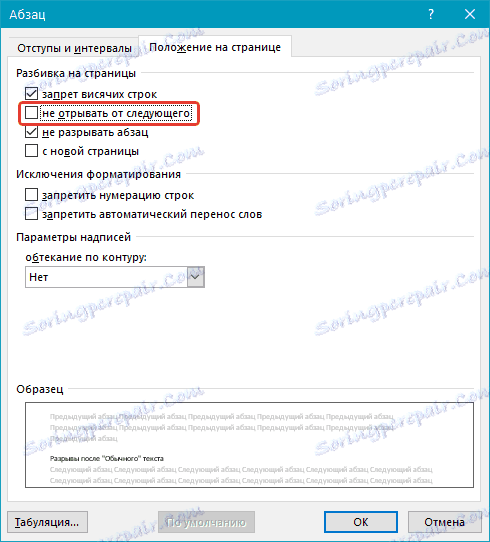The height and width of the screenshot is (542, 490).
Task: Uncheck запрет висячих строк
Action: coord(31,94)
